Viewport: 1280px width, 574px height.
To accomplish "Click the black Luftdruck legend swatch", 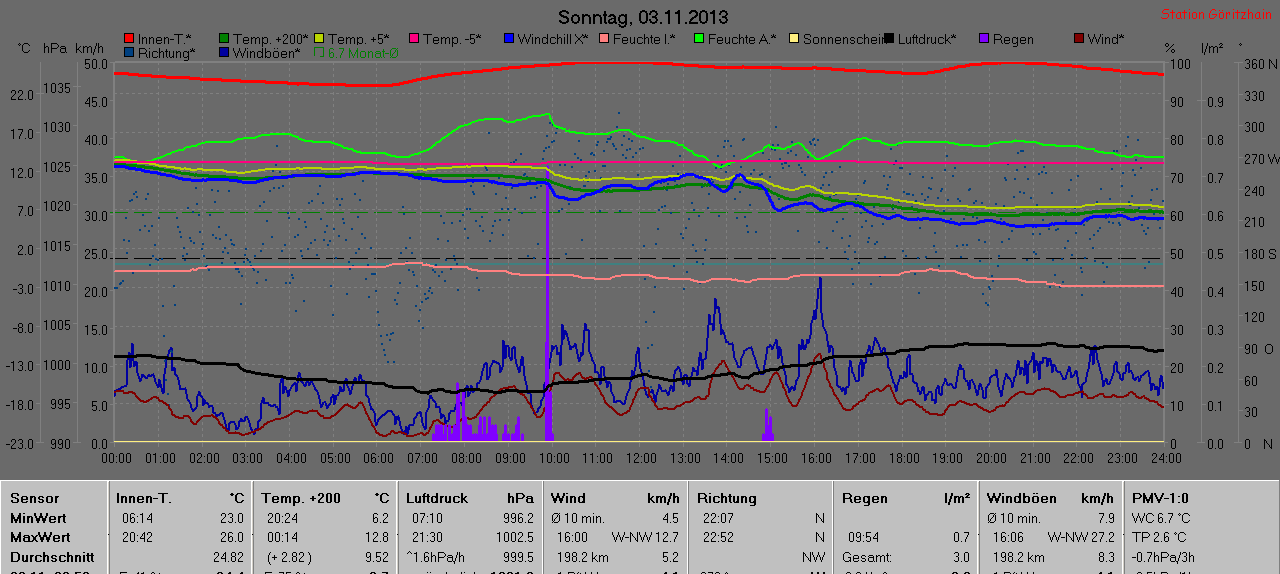I will [889, 38].
